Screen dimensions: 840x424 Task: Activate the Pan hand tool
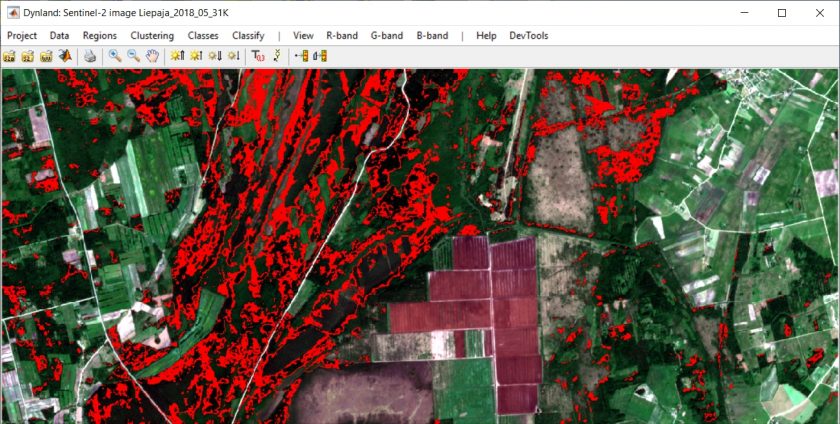(x=151, y=56)
